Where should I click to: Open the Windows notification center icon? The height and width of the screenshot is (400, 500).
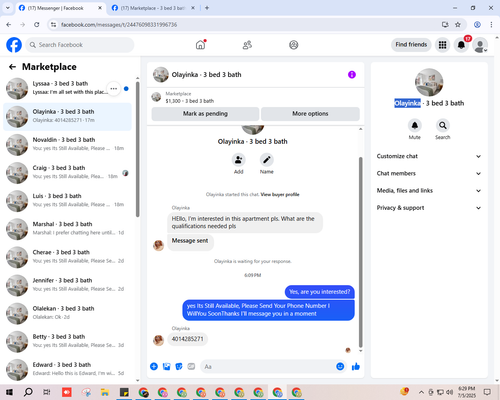(x=487, y=392)
